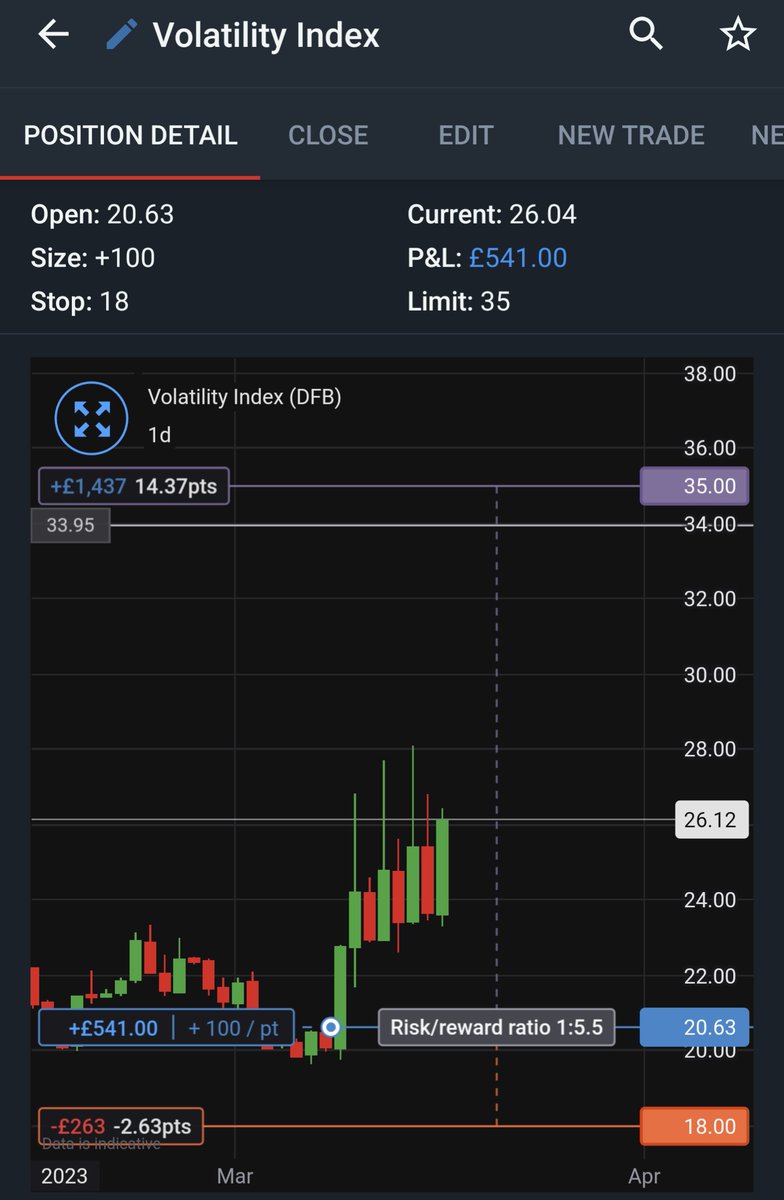Select the purple 35.00 limit price tag
The height and width of the screenshot is (1200, 784).
[x=693, y=486]
